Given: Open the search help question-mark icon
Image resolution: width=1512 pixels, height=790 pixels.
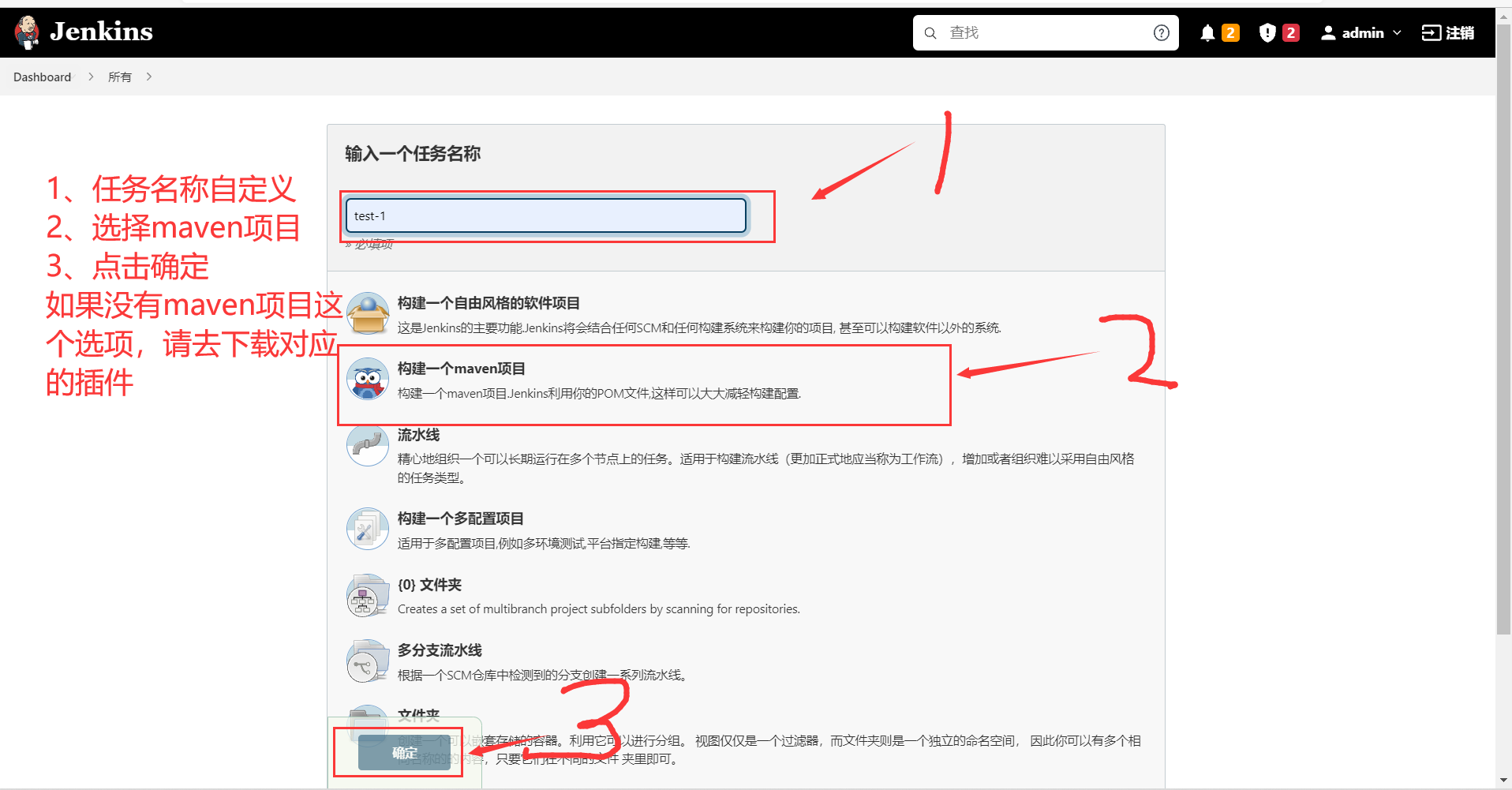Looking at the screenshot, I should click(x=1161, y=33).
